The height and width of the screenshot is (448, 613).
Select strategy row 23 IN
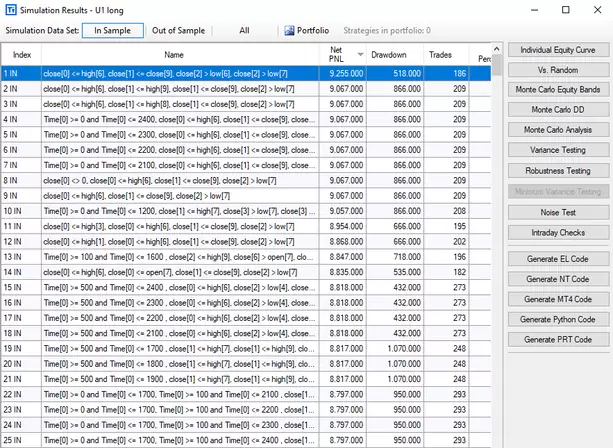(246, 410)
